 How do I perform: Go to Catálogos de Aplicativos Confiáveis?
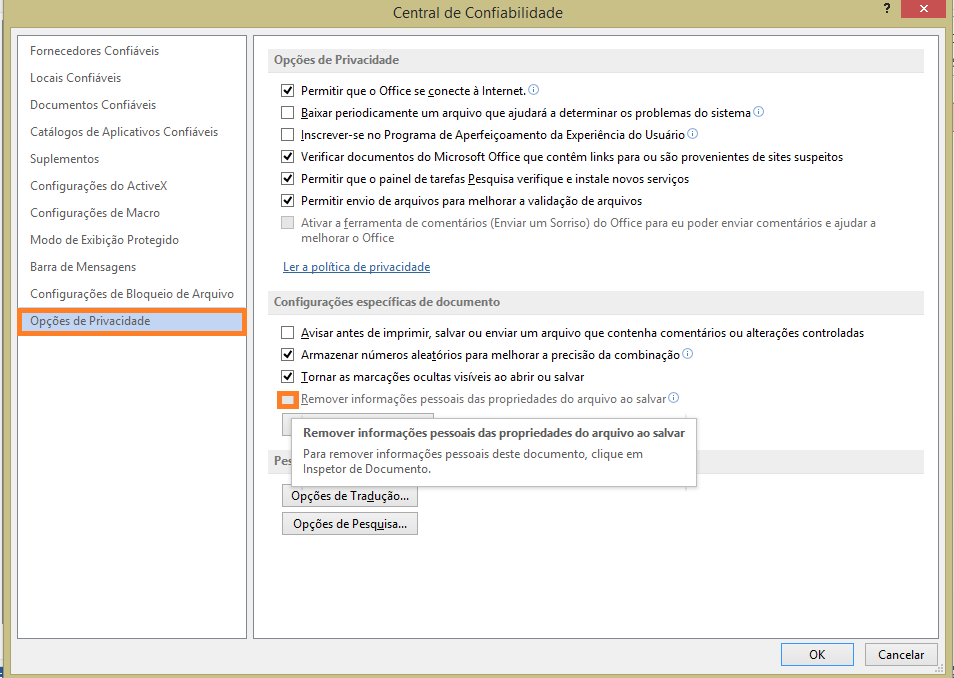click(124, 131)
